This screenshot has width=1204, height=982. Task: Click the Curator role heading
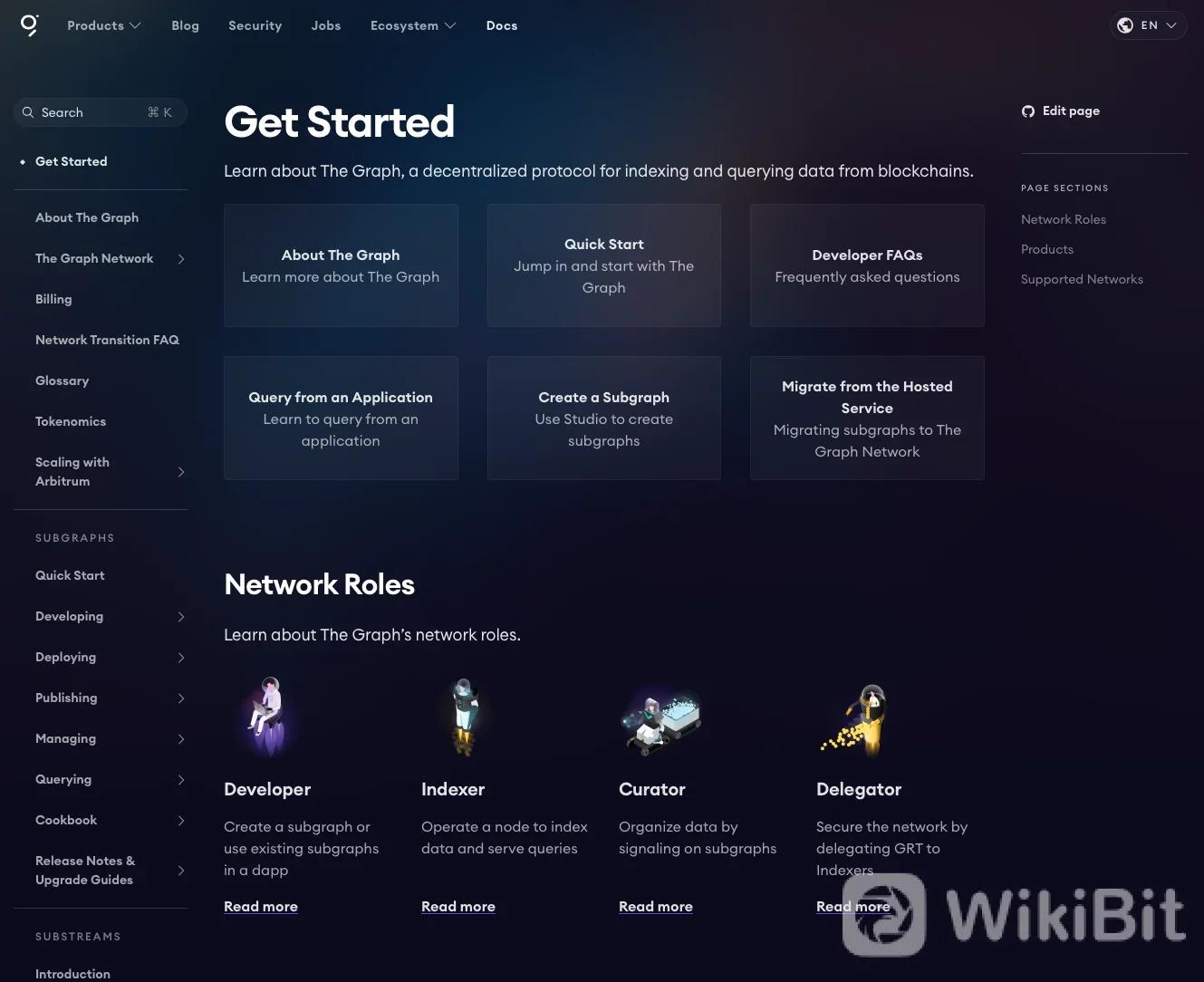click(x=652, y=789)
